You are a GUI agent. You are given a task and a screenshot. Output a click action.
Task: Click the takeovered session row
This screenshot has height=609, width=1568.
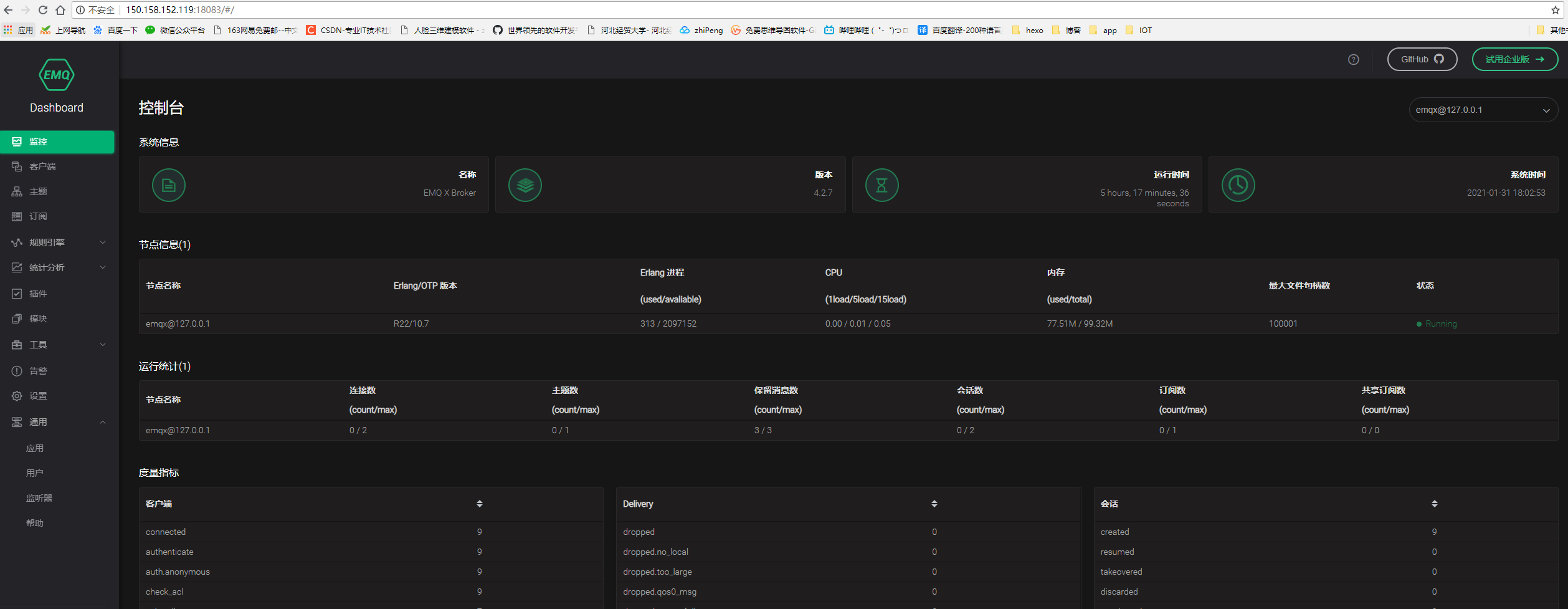pos(1326,572)
